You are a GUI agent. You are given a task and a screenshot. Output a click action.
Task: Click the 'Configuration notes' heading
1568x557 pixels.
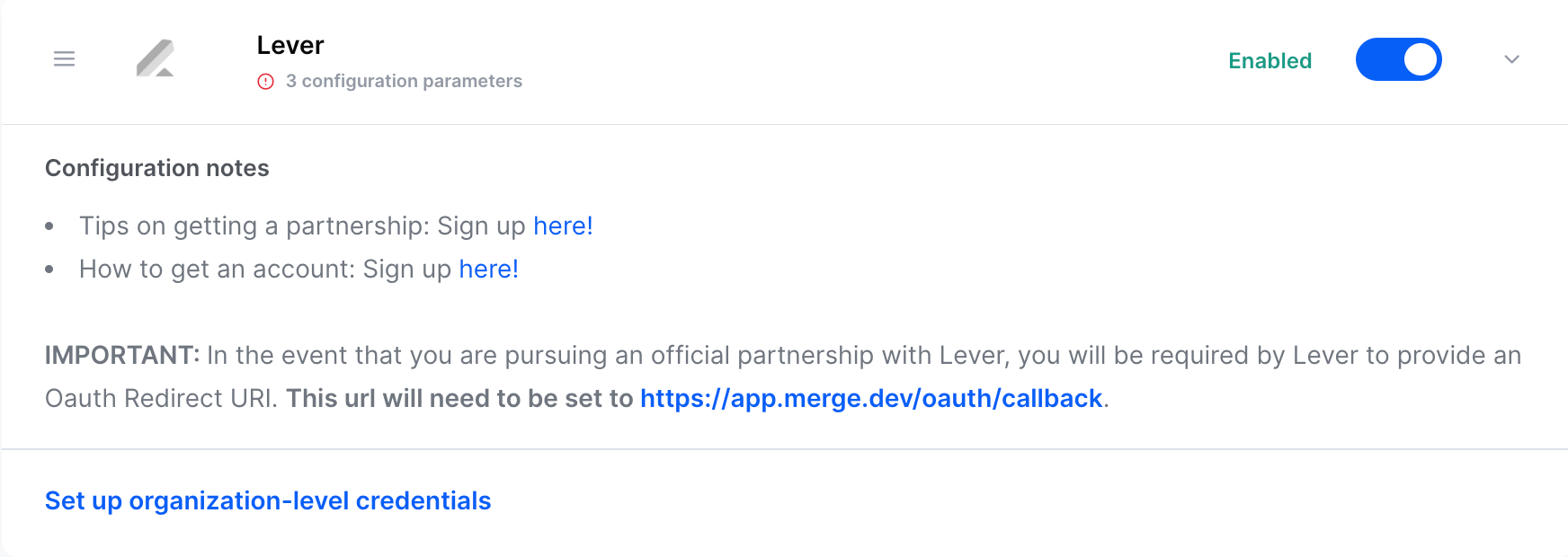click(157, 168)
